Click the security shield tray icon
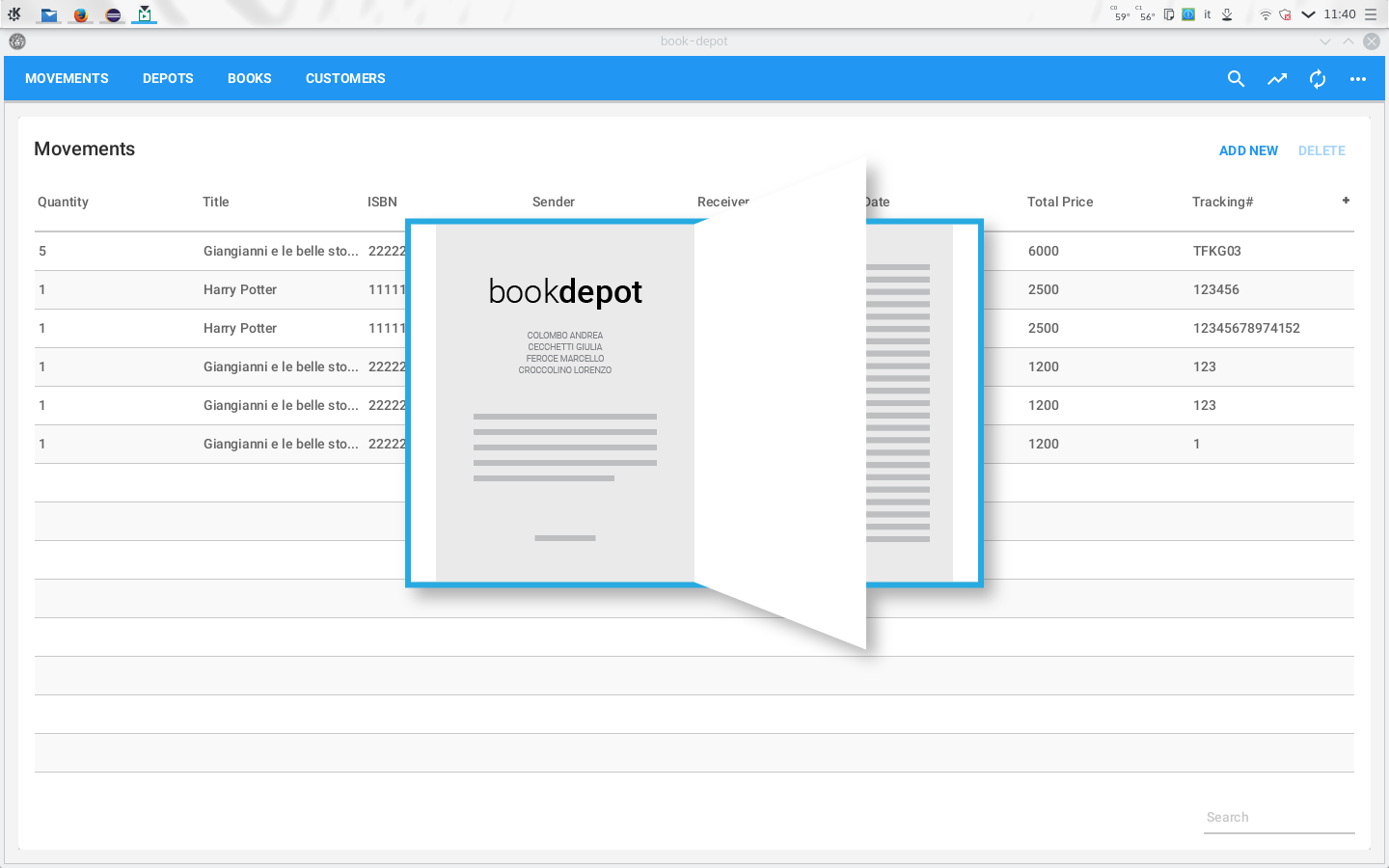Screen dimensions: 1389x868 click(x=1285, y=14)
